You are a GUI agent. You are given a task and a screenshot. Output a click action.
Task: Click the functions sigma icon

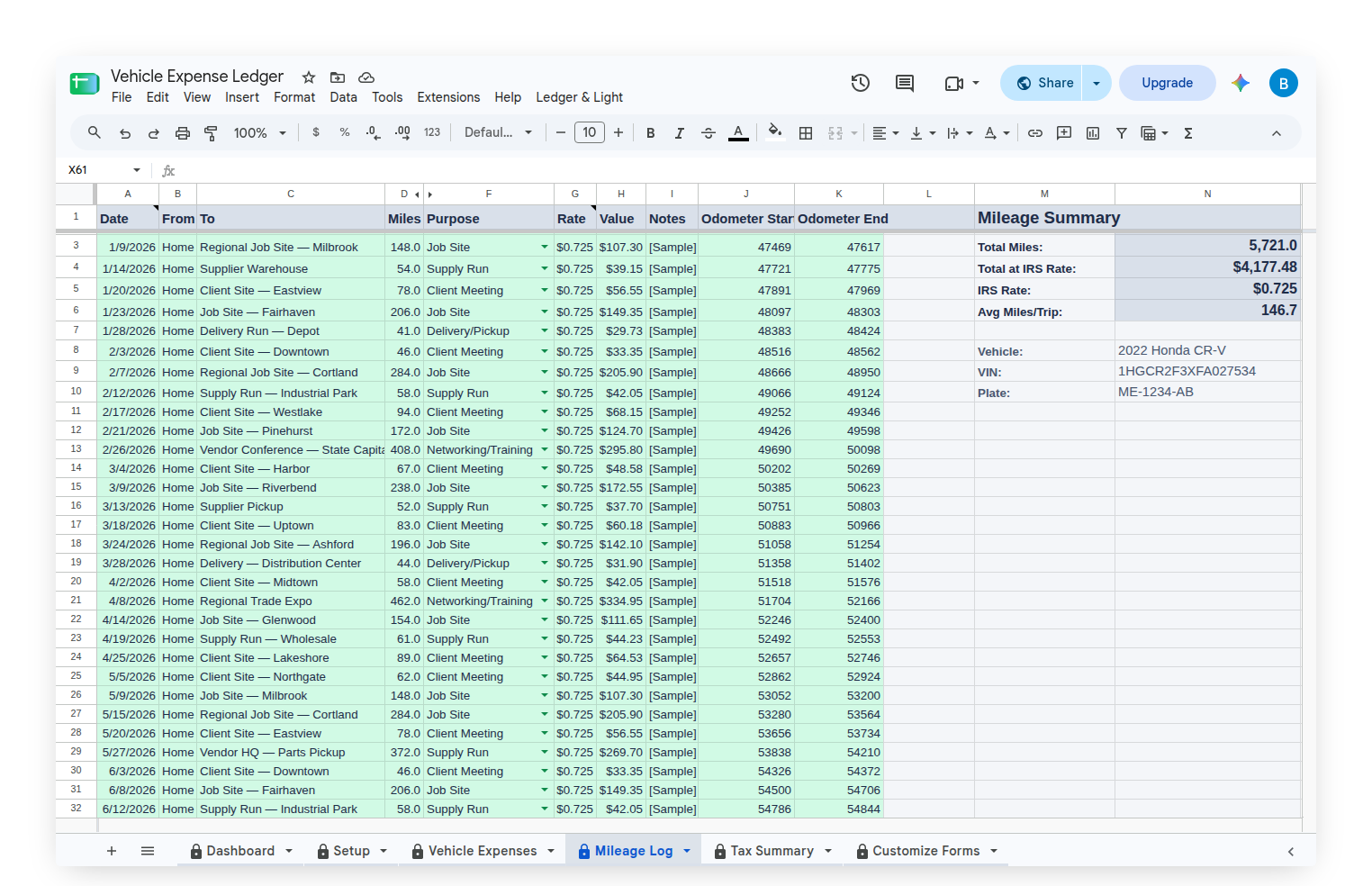click(x=1188, y=133)
